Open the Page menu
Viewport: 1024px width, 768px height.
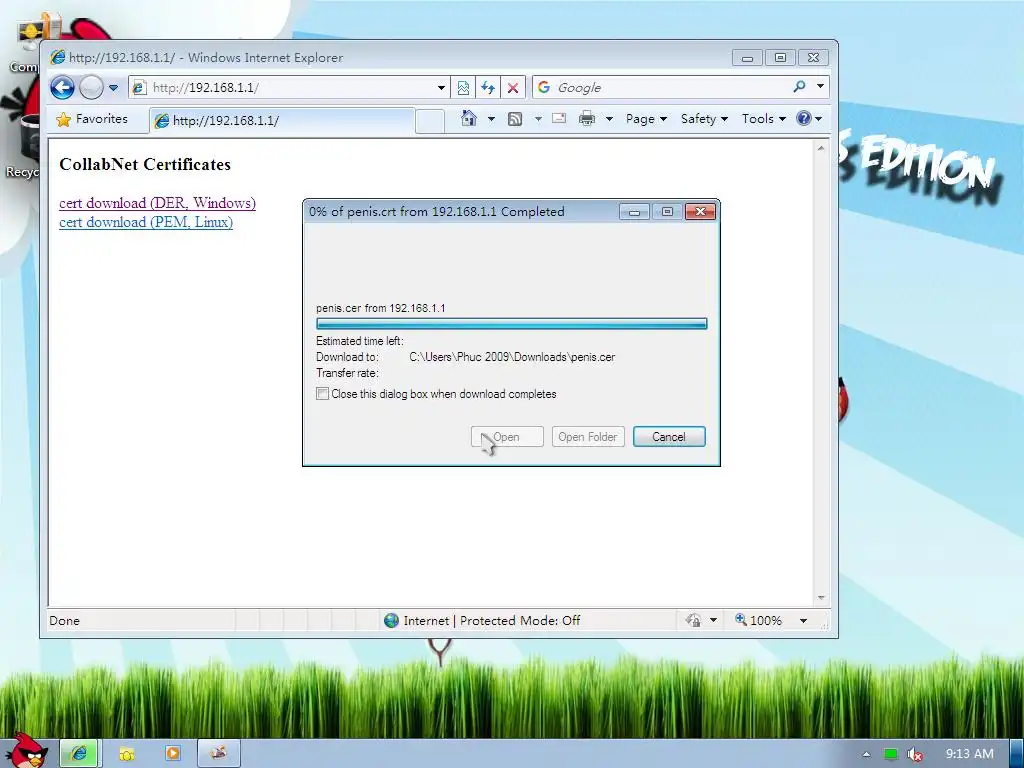646,119
